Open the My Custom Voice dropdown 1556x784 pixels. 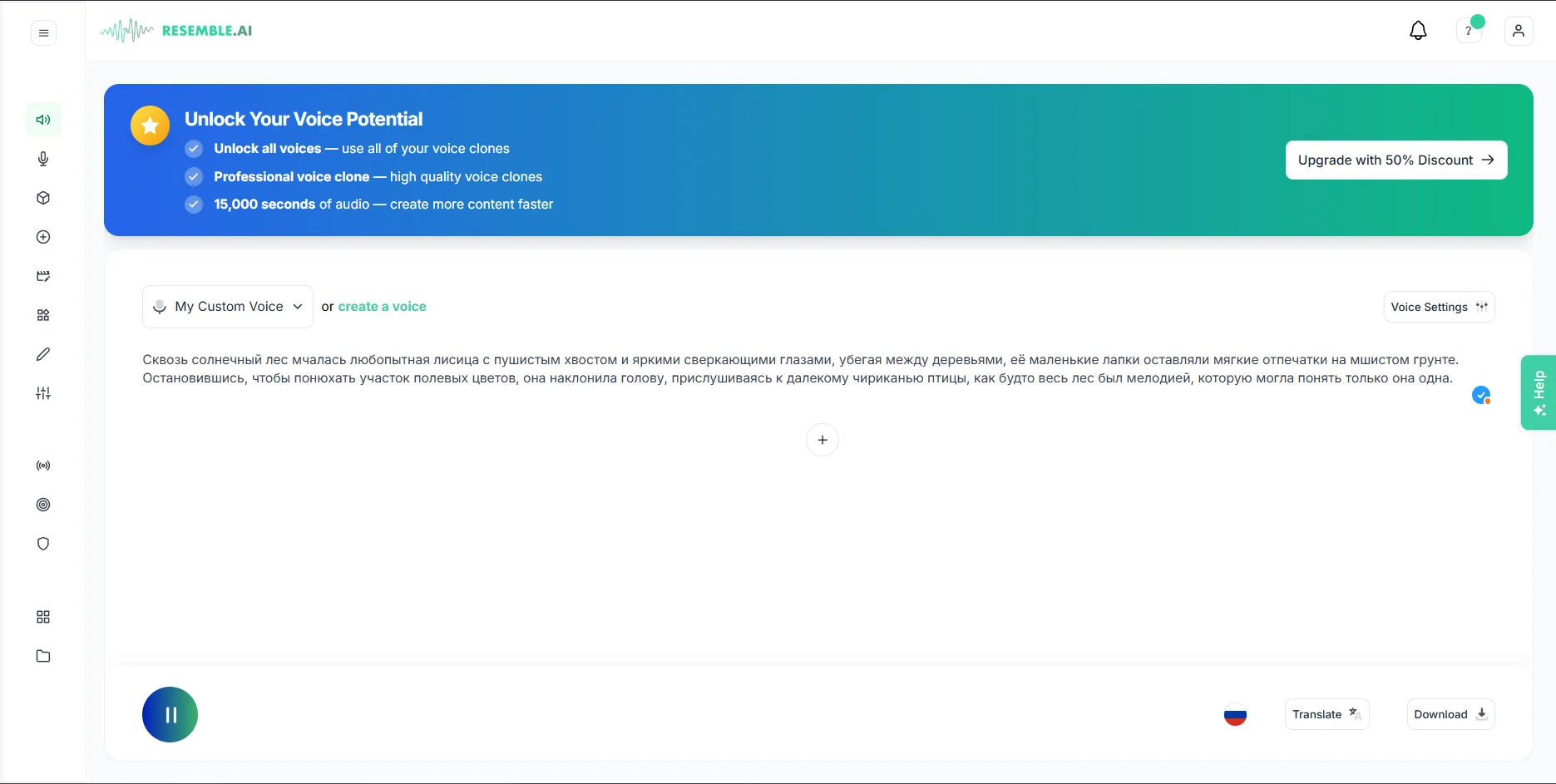click(x=228, y=307)
